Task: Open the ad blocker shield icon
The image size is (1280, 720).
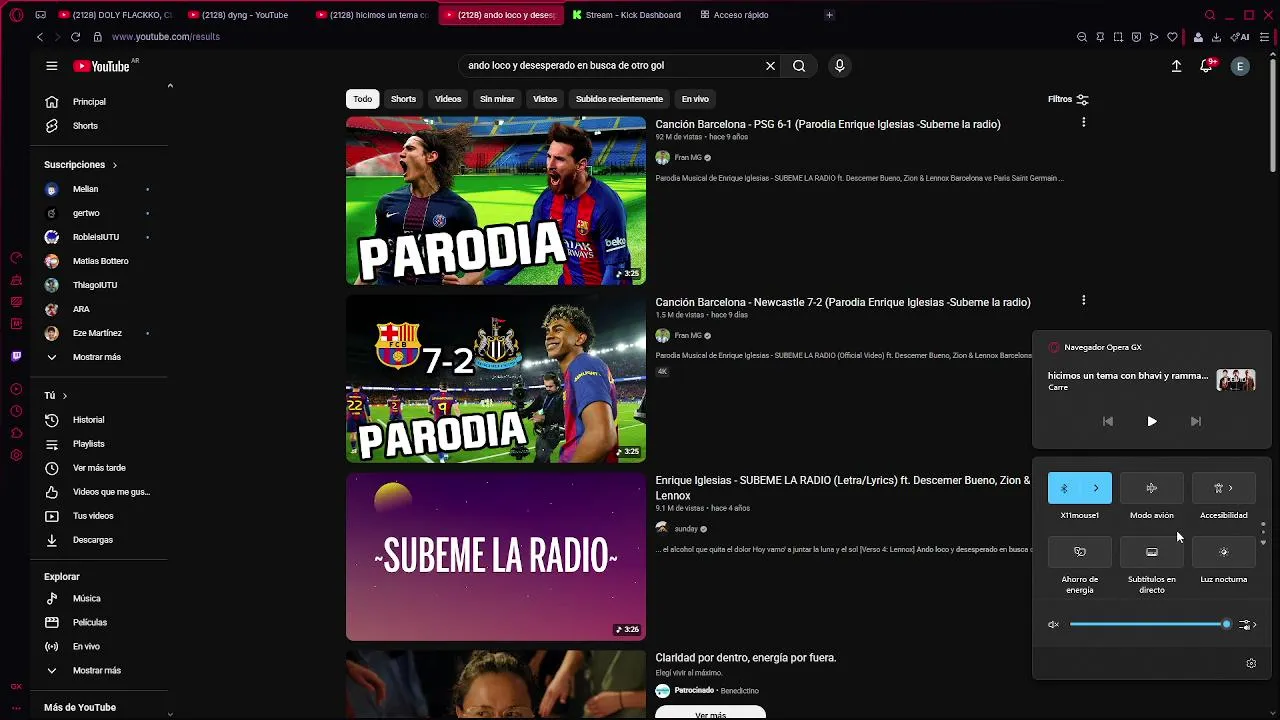Action: coord(1136,37)
